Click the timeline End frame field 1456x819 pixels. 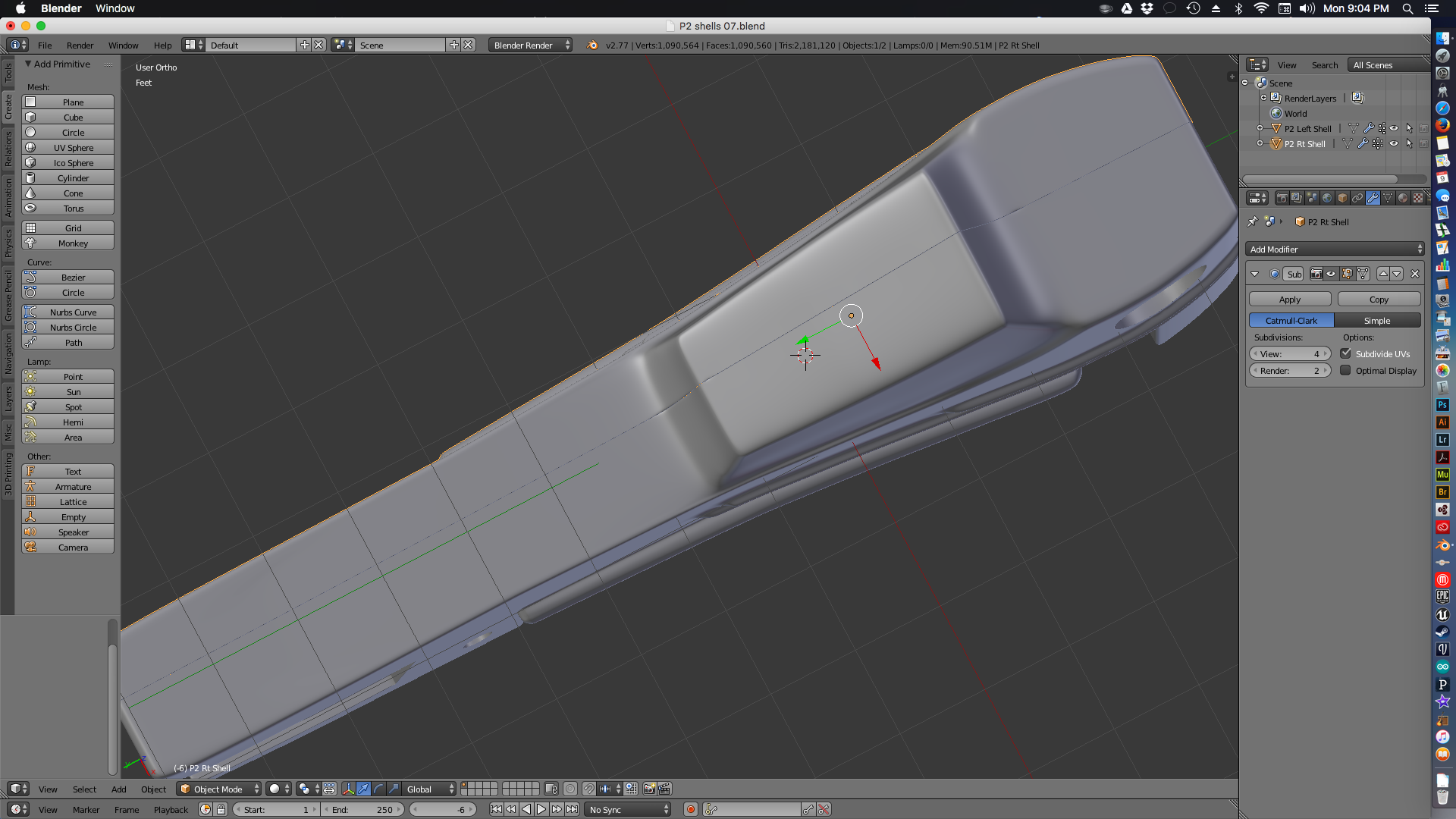[x=364, y=809]
